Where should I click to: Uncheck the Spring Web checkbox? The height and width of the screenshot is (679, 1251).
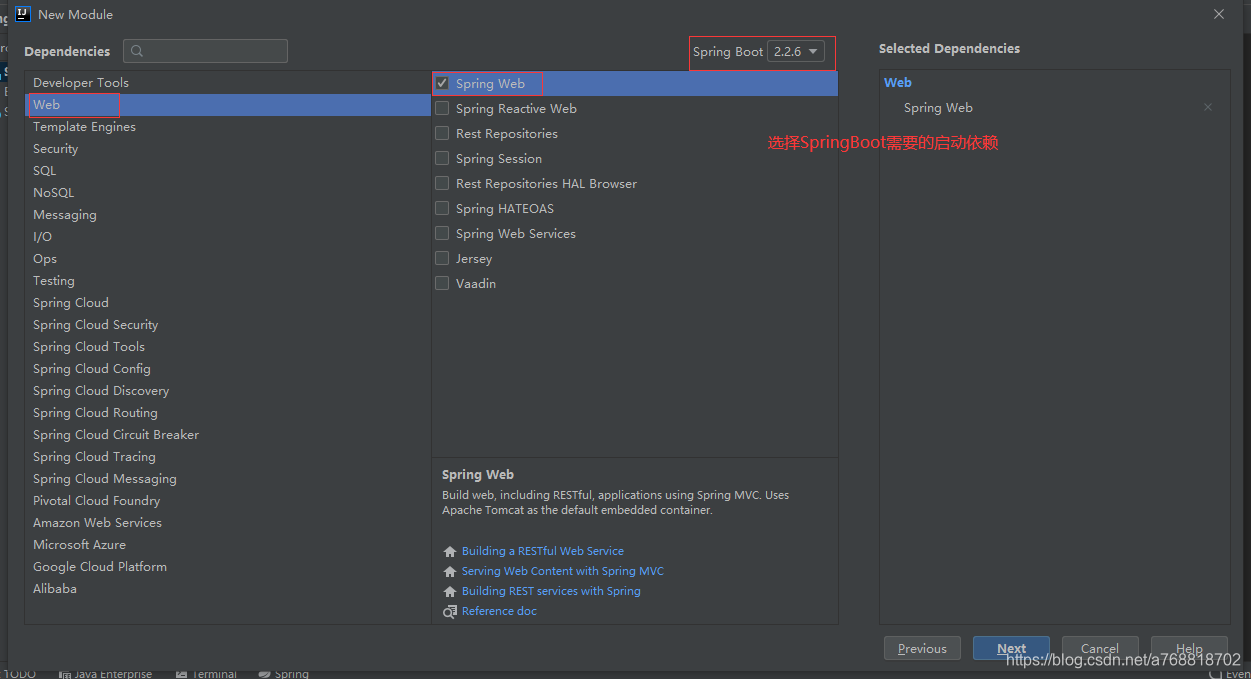click(x=442, y=84)
